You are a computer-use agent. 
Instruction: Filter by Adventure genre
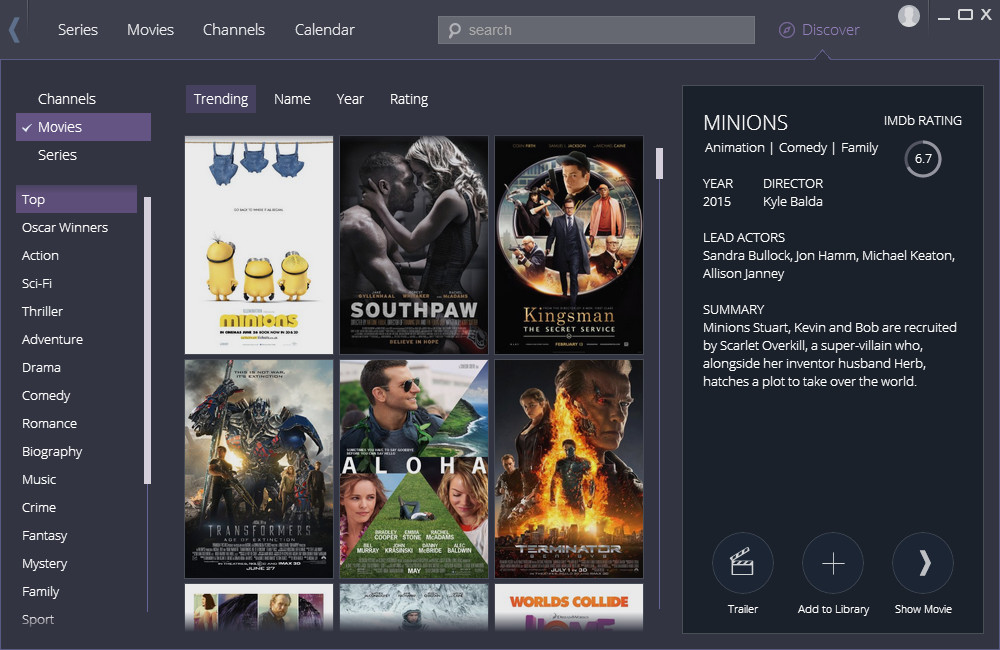(x=52, y=339)
